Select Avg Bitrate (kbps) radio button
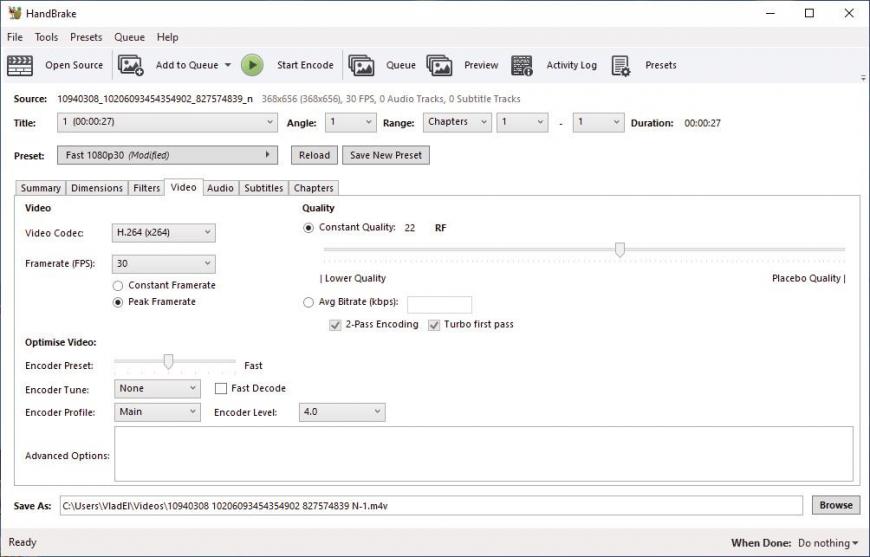The image size is (870, 557). [x=308, y=302]
